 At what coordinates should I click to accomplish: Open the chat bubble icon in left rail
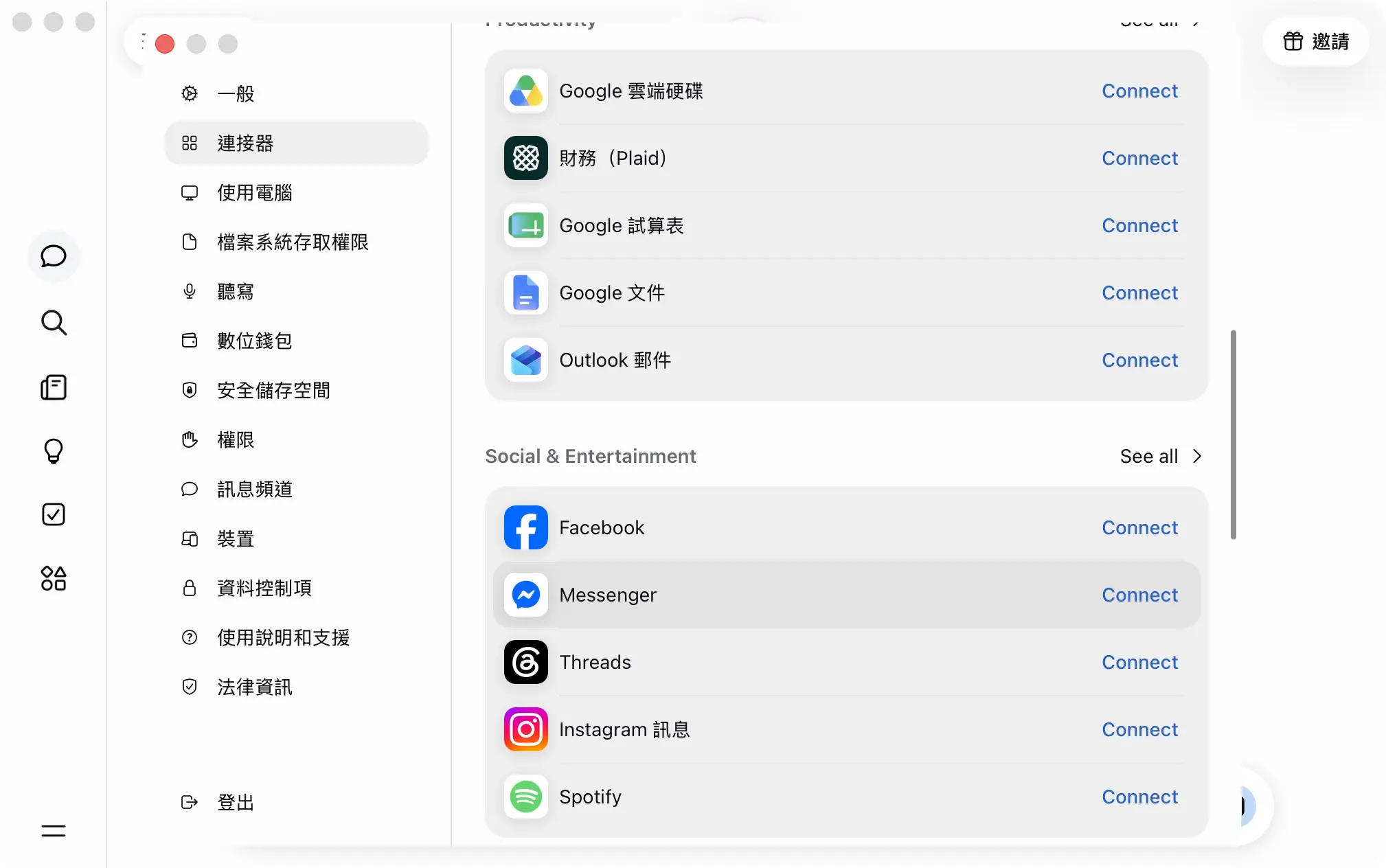[x=54, y=256]
